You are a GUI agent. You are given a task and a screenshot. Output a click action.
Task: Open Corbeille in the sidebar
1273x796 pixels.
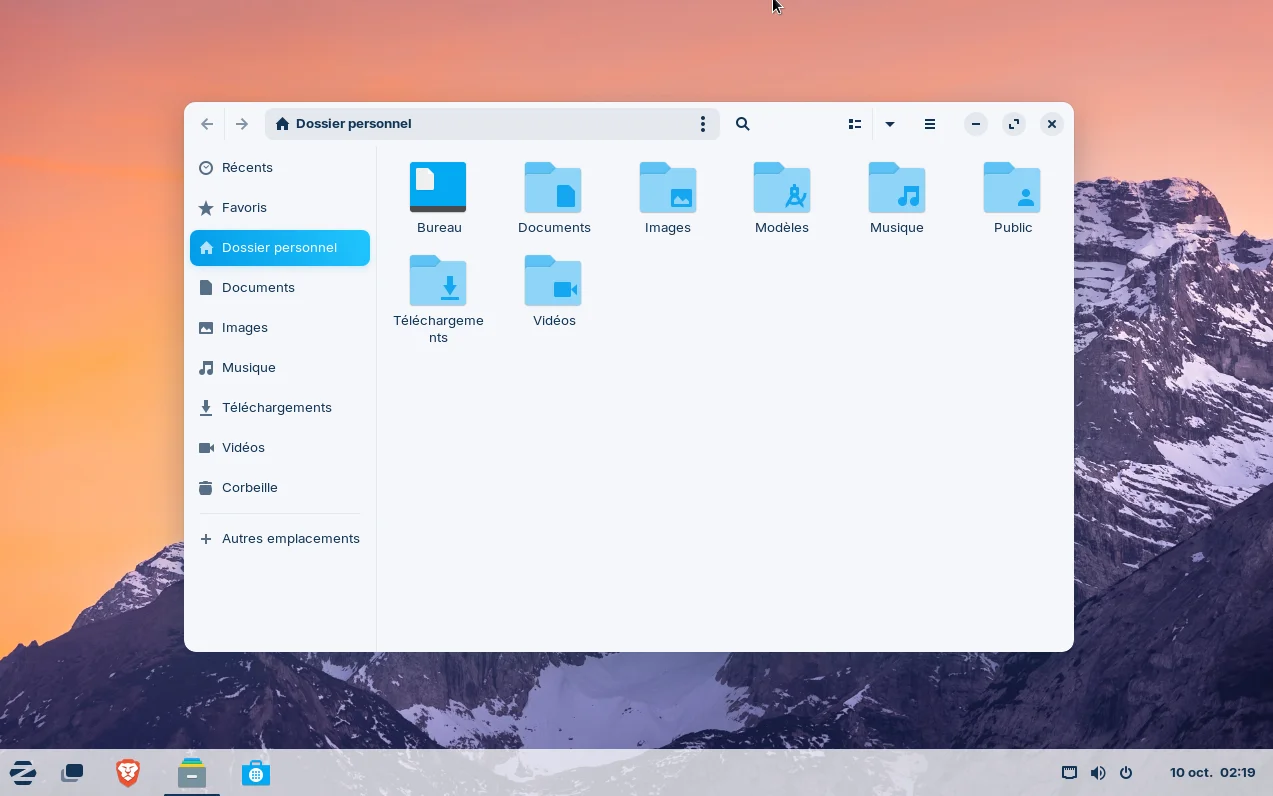tap(249, 488)
